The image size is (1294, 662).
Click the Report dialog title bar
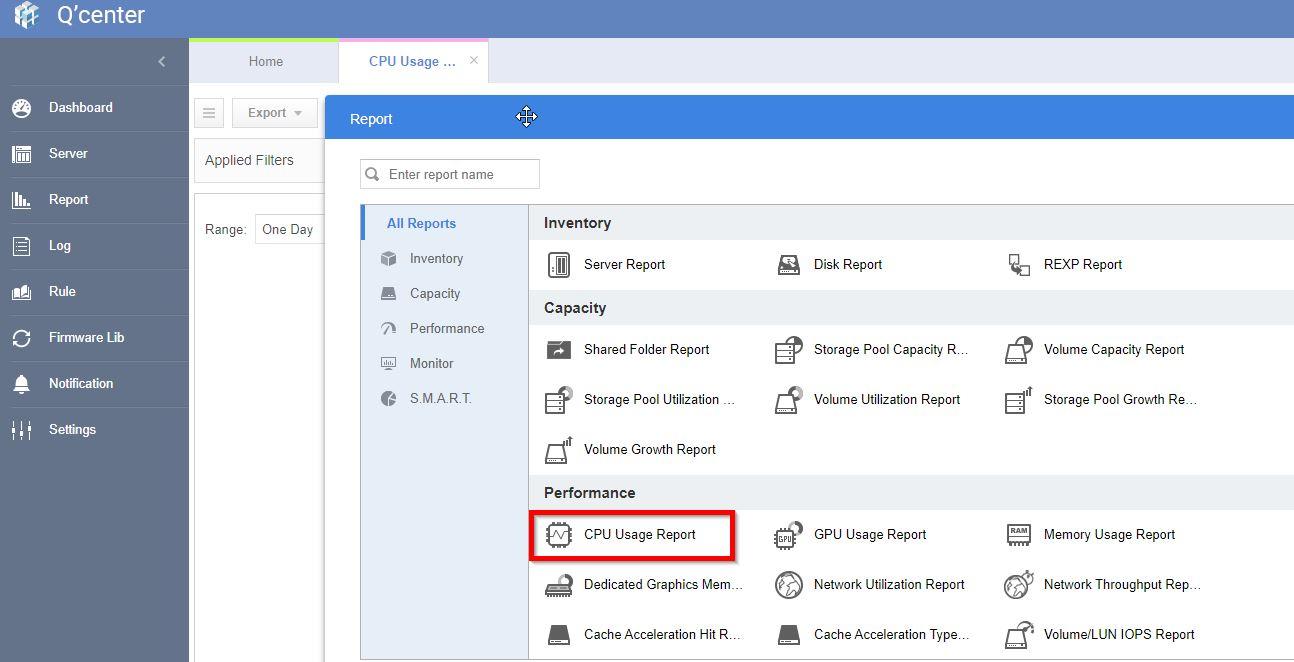coord(809,118)
